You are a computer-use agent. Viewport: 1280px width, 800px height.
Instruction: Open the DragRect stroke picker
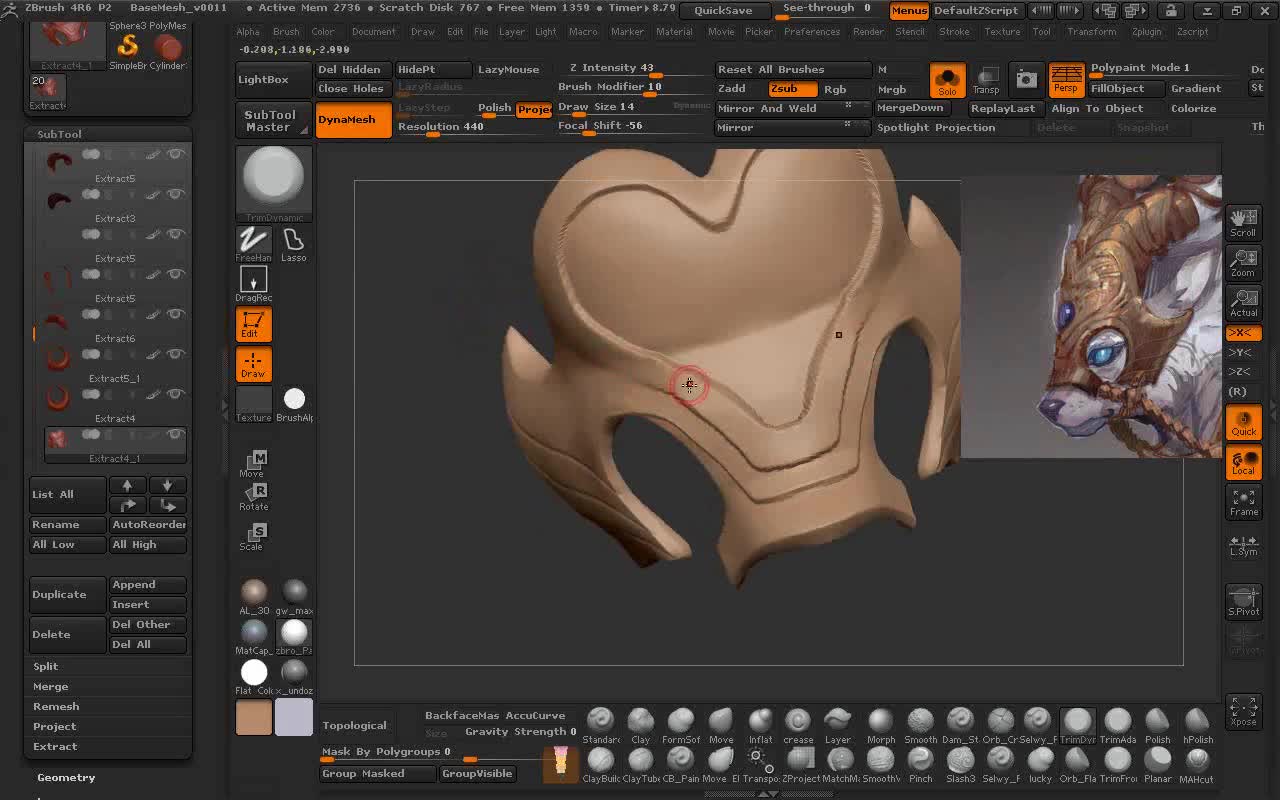253,284
